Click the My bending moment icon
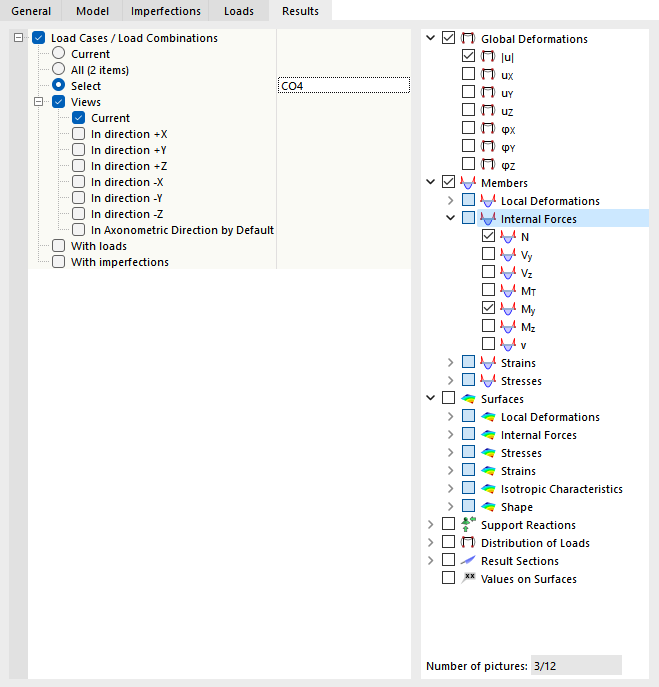The image size is (659, 687). [x=508, y=308]
